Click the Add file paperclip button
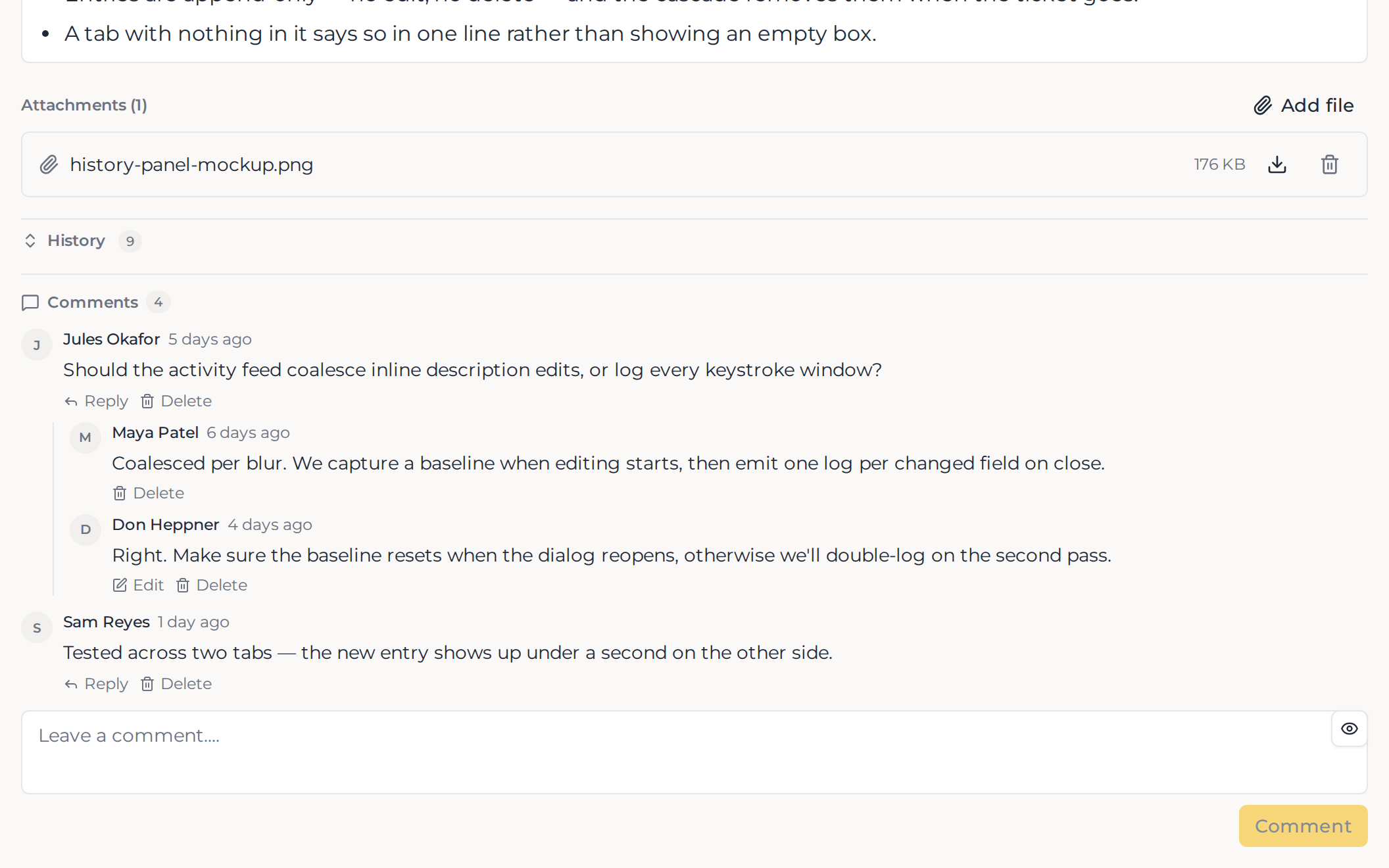This screenshot has width=1389, height=868. click(x=1303, y=105)
